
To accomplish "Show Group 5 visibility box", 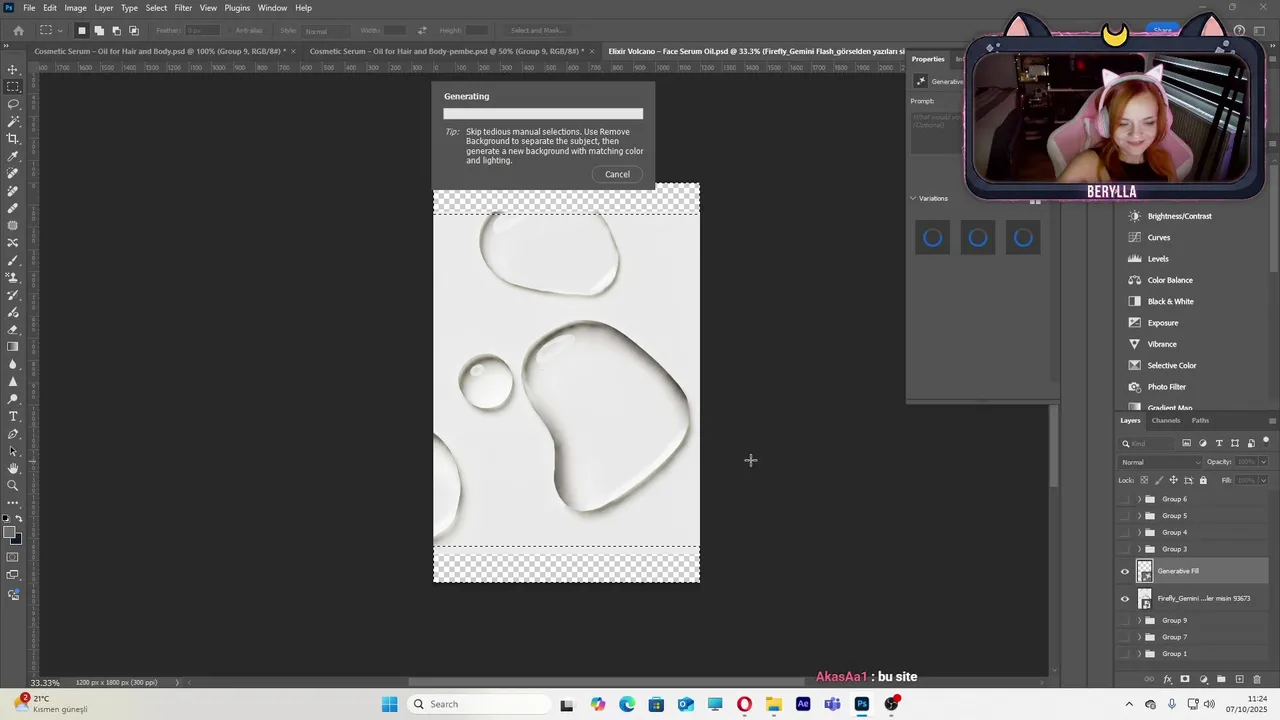I will (1125, 516).
